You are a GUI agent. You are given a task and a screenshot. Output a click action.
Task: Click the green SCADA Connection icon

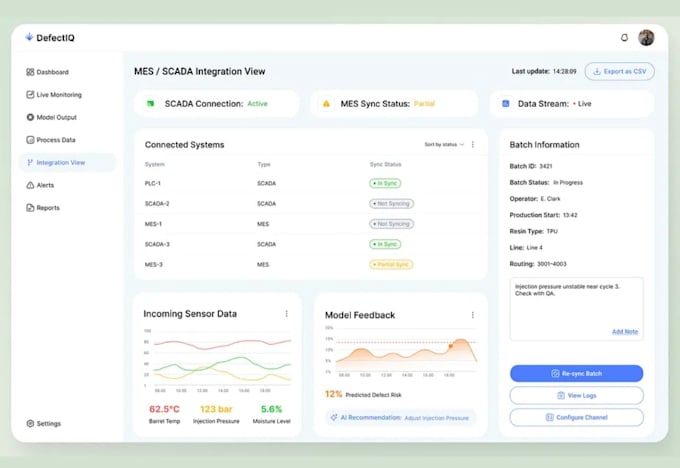click(x=150, y=104)
